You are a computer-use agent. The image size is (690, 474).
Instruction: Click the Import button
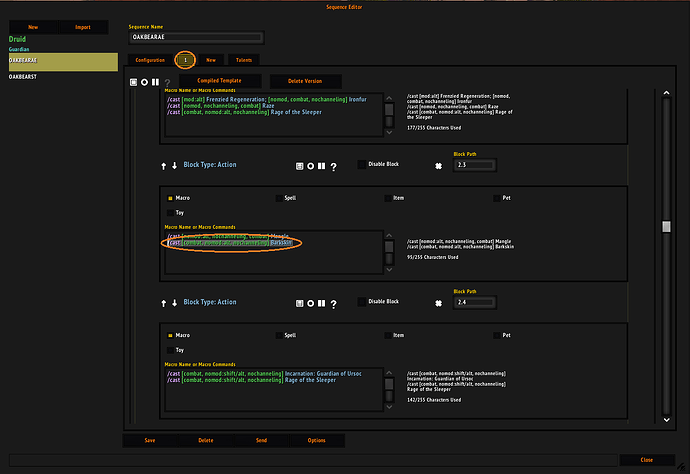tap(83, 27)
